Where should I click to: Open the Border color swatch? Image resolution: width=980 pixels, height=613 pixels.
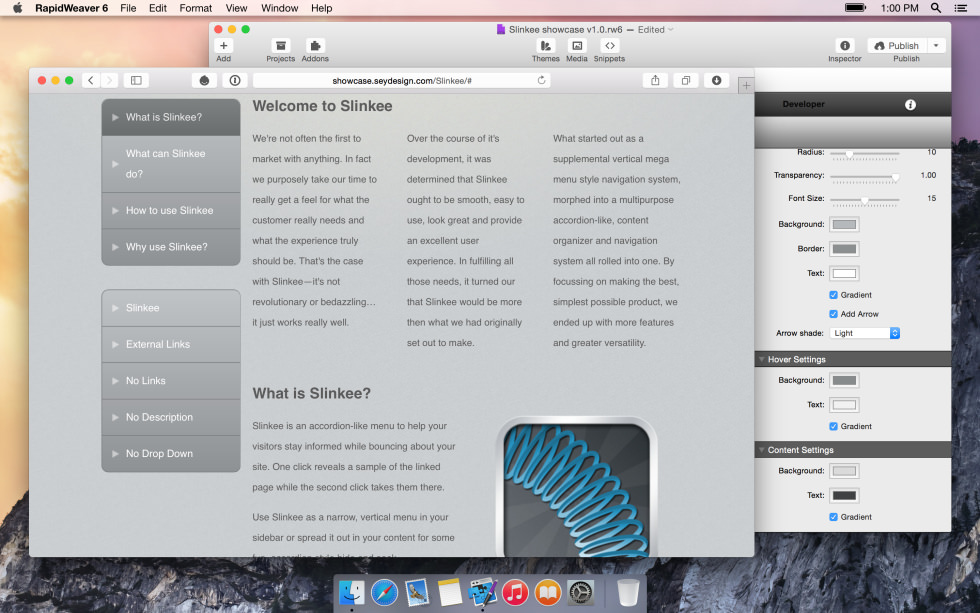(x=844, y=249)
